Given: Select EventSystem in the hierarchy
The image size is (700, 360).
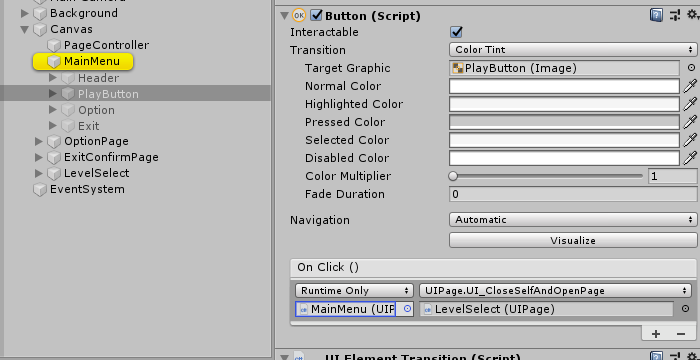Looking at the screenshot, I should click(87, 189).
